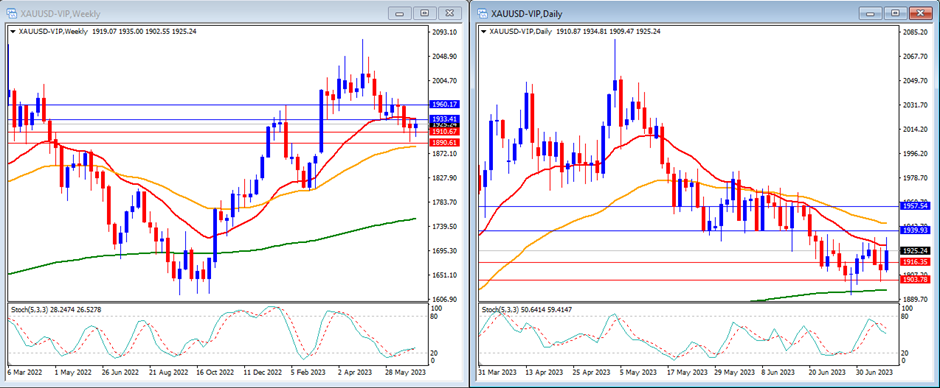
Task: Click the 6 Mar 2022 date on the time axis
Action: click(x=26, y=372)
